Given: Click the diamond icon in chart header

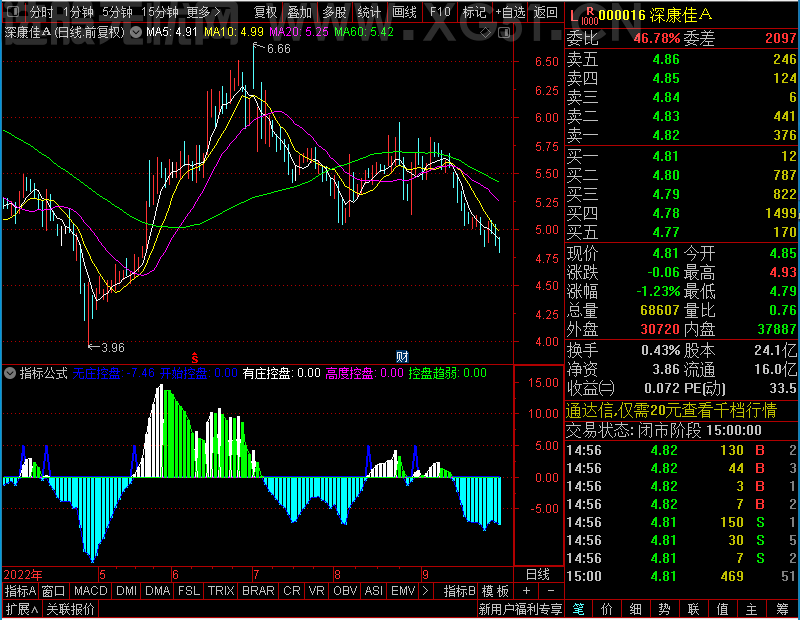Looking at the screenshot, I should [x=486, y=33].
